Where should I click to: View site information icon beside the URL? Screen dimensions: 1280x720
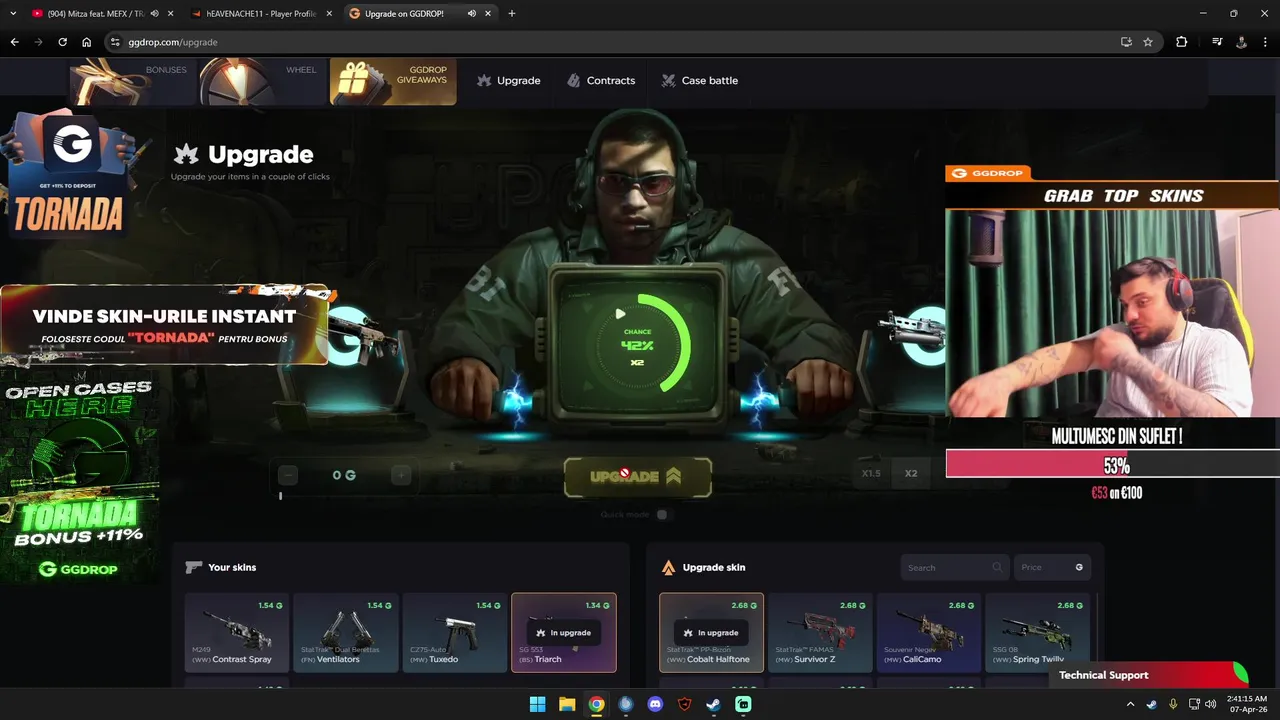tap(115, 42)
